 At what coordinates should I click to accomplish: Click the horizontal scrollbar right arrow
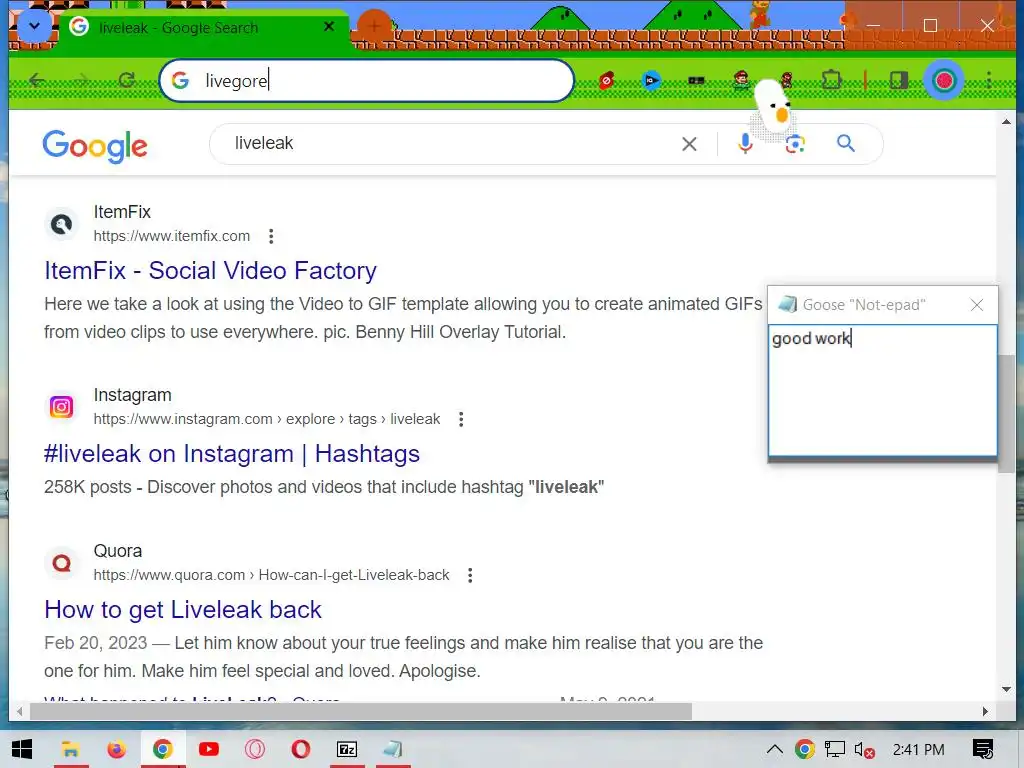[x=985, y=711]
